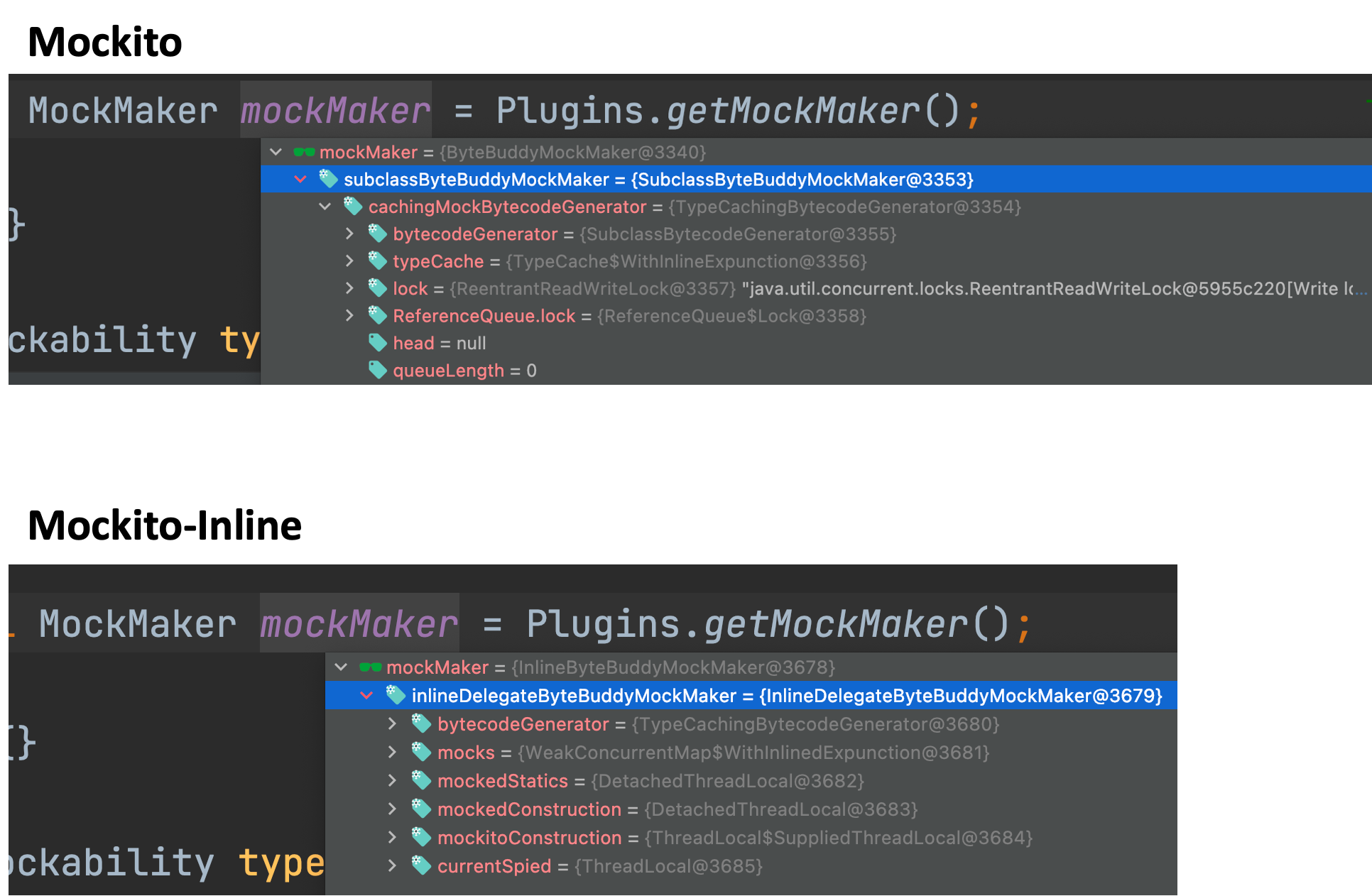Collapse the subclassByteBuddyMockMaker node
The image size is (1372, 896).
[x=300, y=180]
